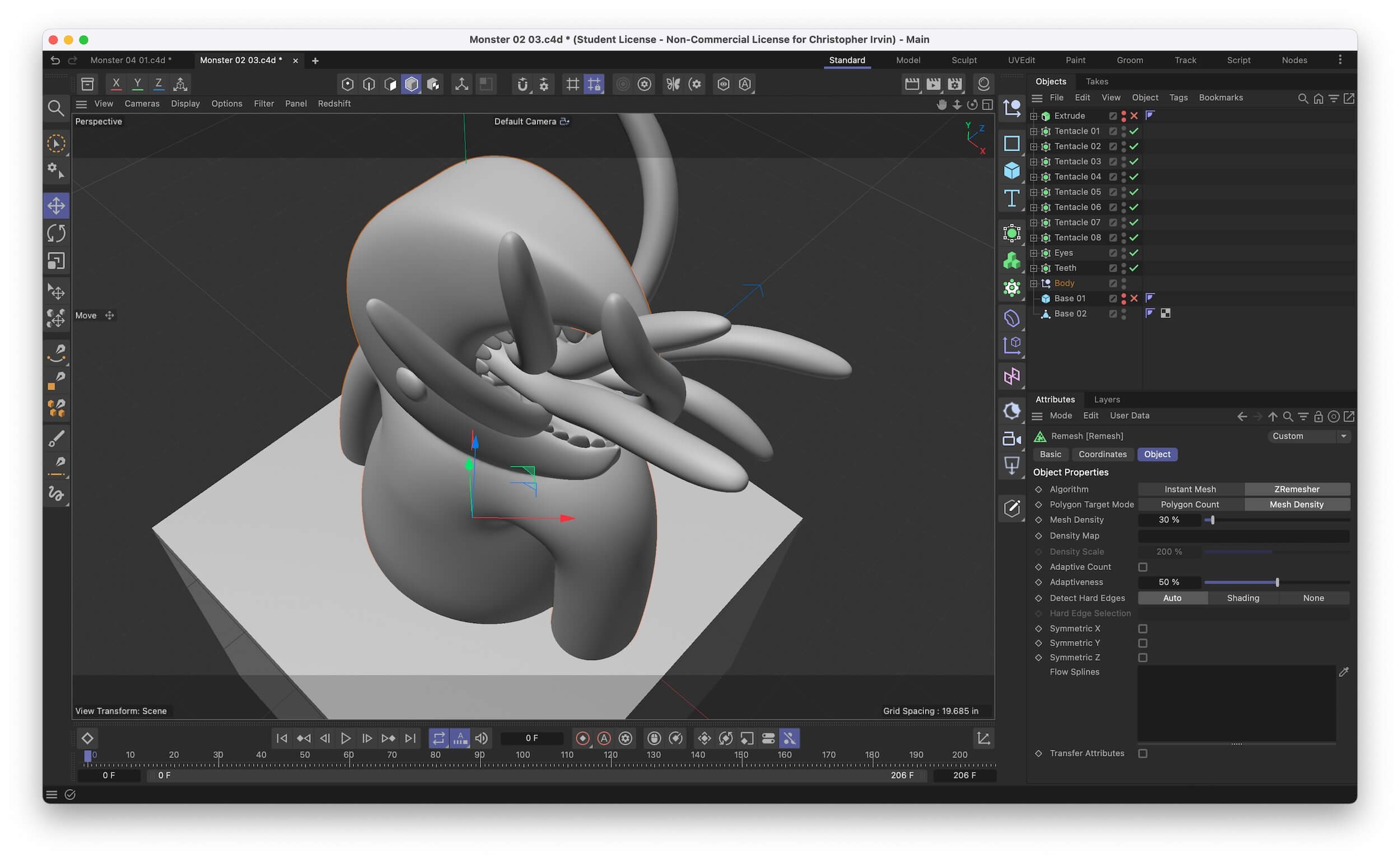Image resolution: width=1400 pixels, height=860 pixels.
Task: Enable the Adaptive Count checkbox
Action: pyautogui.click(x=1142, y=567)
